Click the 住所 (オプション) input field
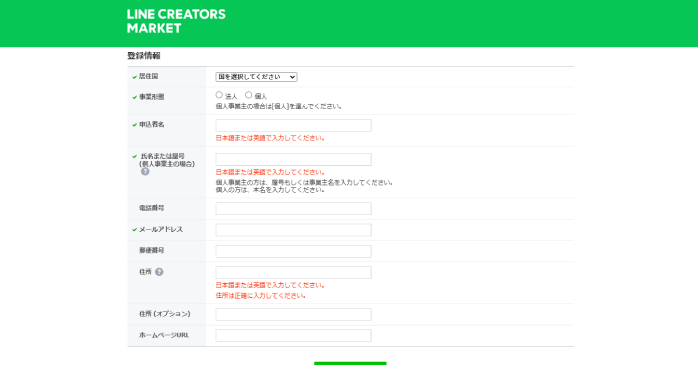 point(293,314)
